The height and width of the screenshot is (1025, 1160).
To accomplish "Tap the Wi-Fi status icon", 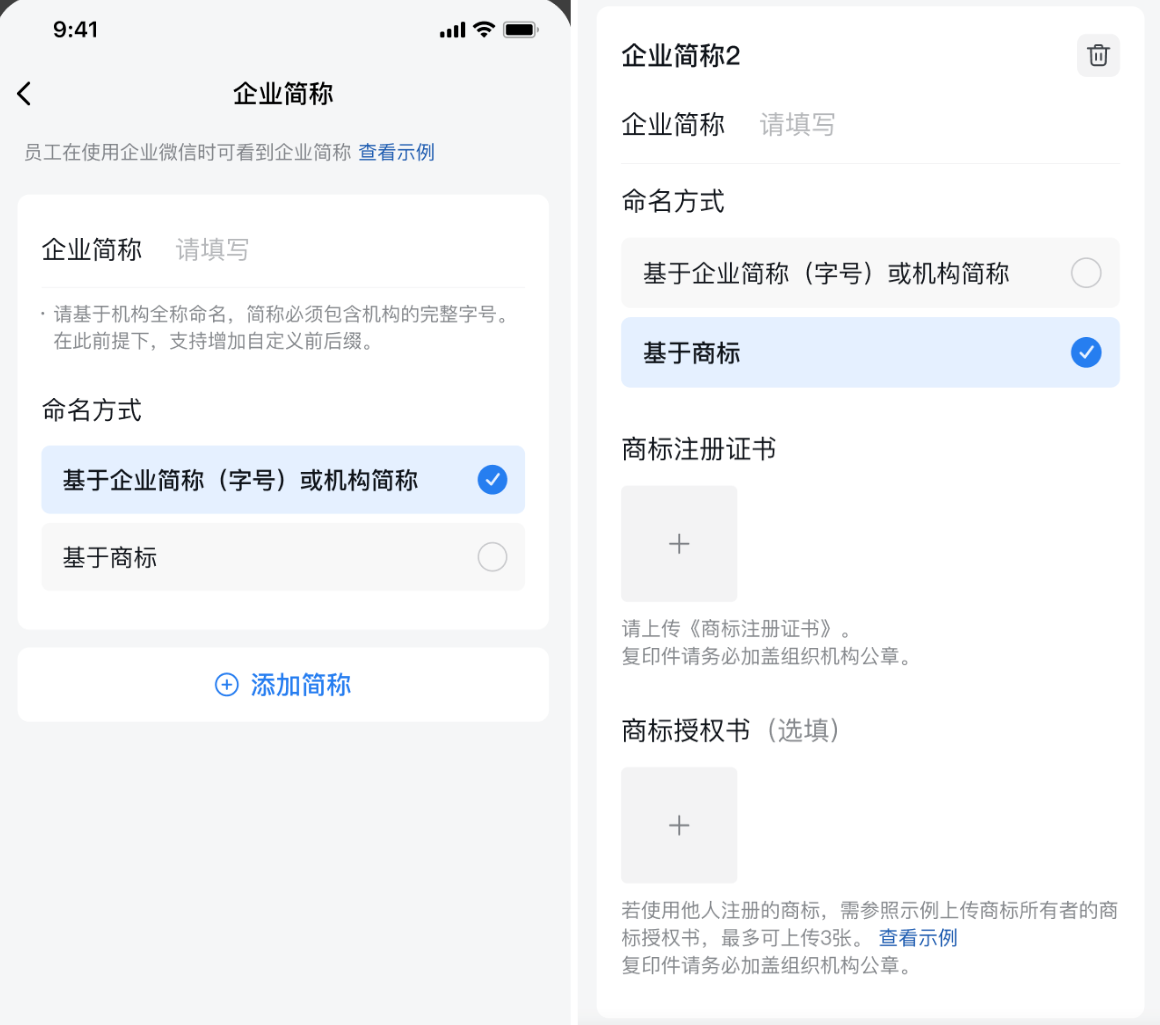I will point(484,30).
